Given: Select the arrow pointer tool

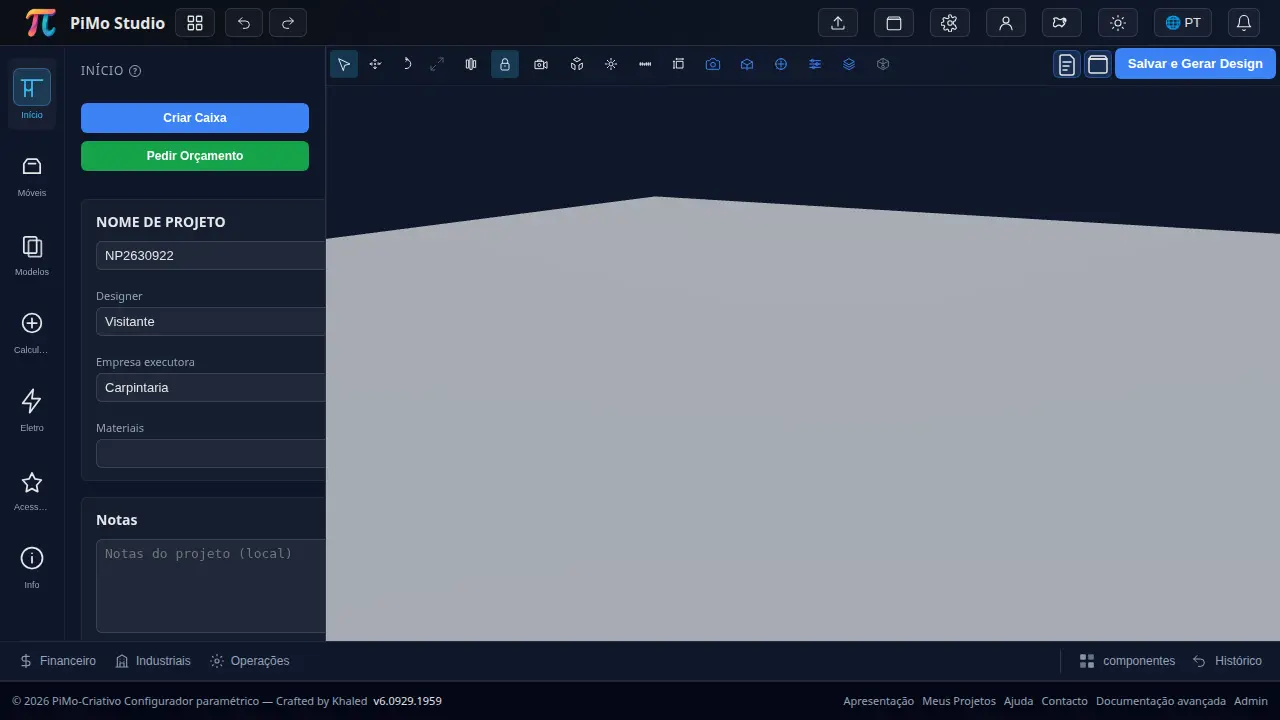Looking at the screenshot, I should pos(344,64).
